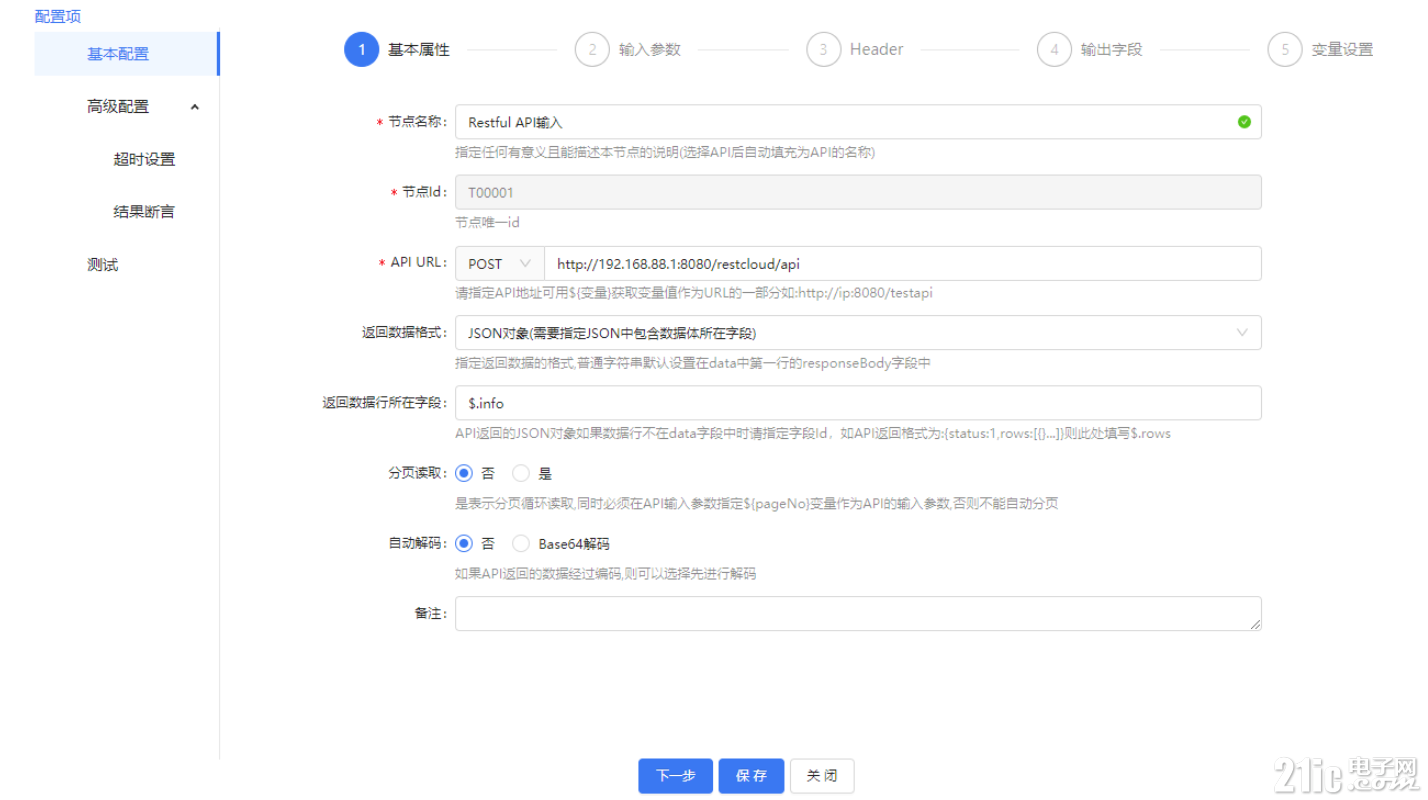Select 否 for 分页读取
The height and width of the screenshot is (800, 1428).
[464, 473]
